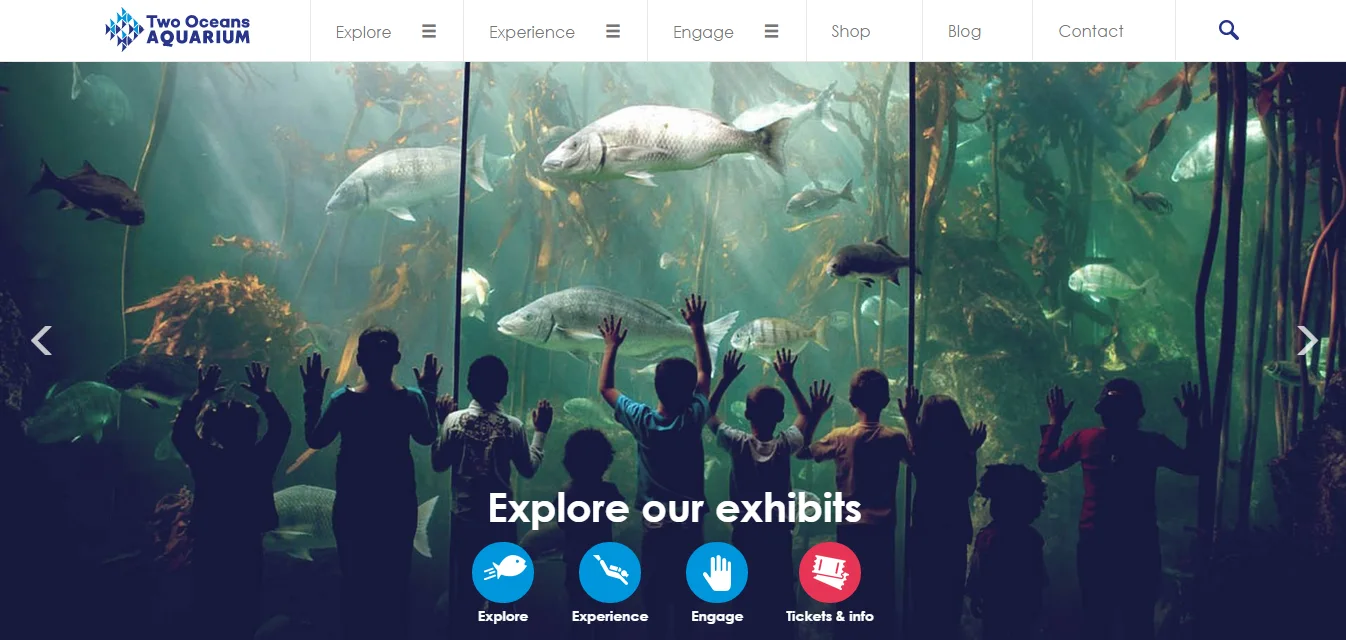Open the Contact menu item

coord(1091,31)
